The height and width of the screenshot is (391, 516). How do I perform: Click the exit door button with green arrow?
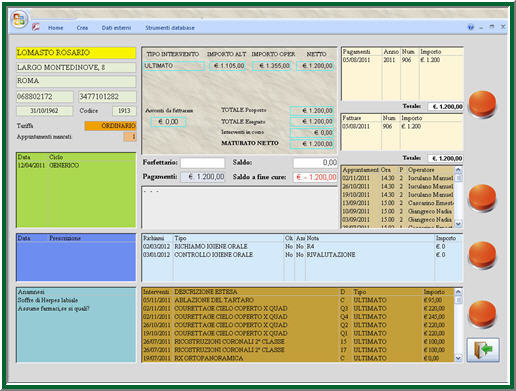483,350
